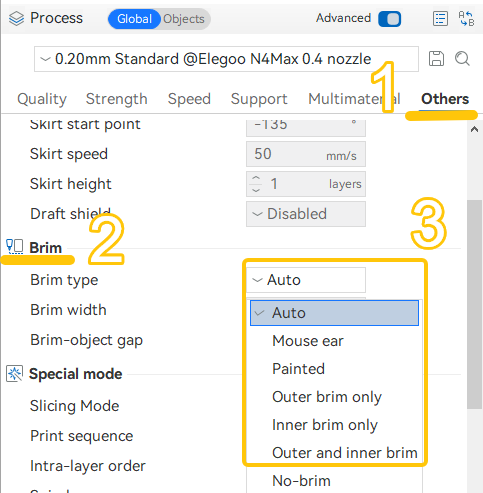Toggle the Advanced mode switch
Screen dimensions: 483x493
pos(389,19)
